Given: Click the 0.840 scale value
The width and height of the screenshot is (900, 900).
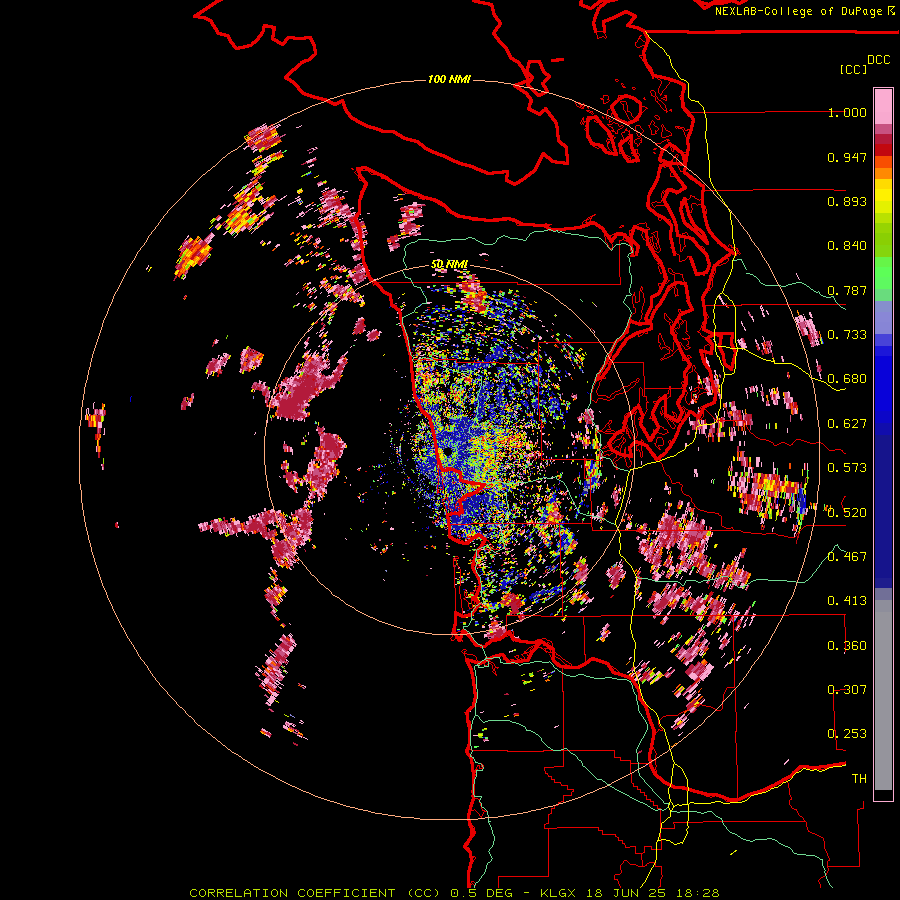Looking at the screenshot, I should [x=847, y=246].
